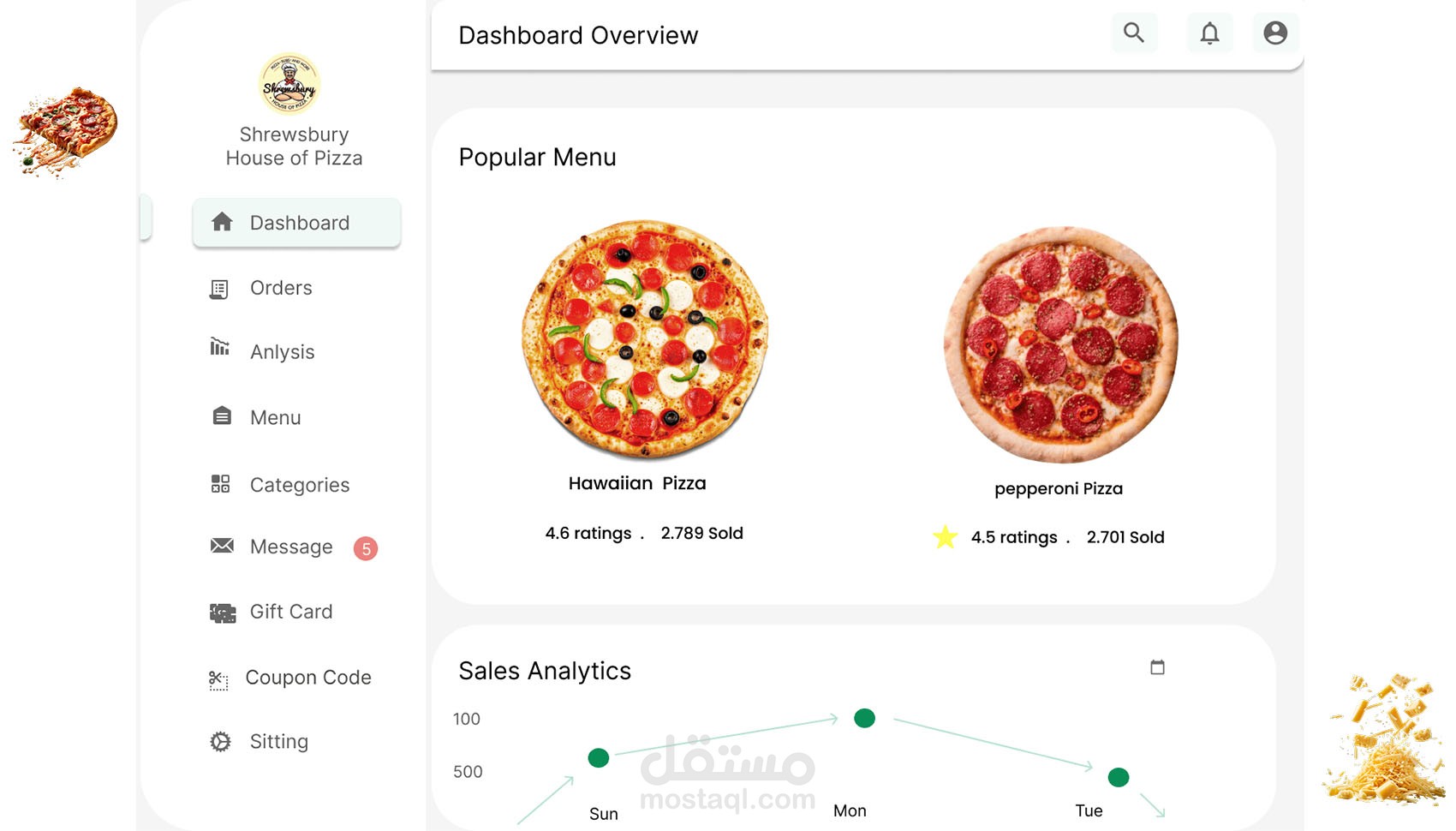Click the bar chart icon beside Anlysis

[x=220, y=346]
